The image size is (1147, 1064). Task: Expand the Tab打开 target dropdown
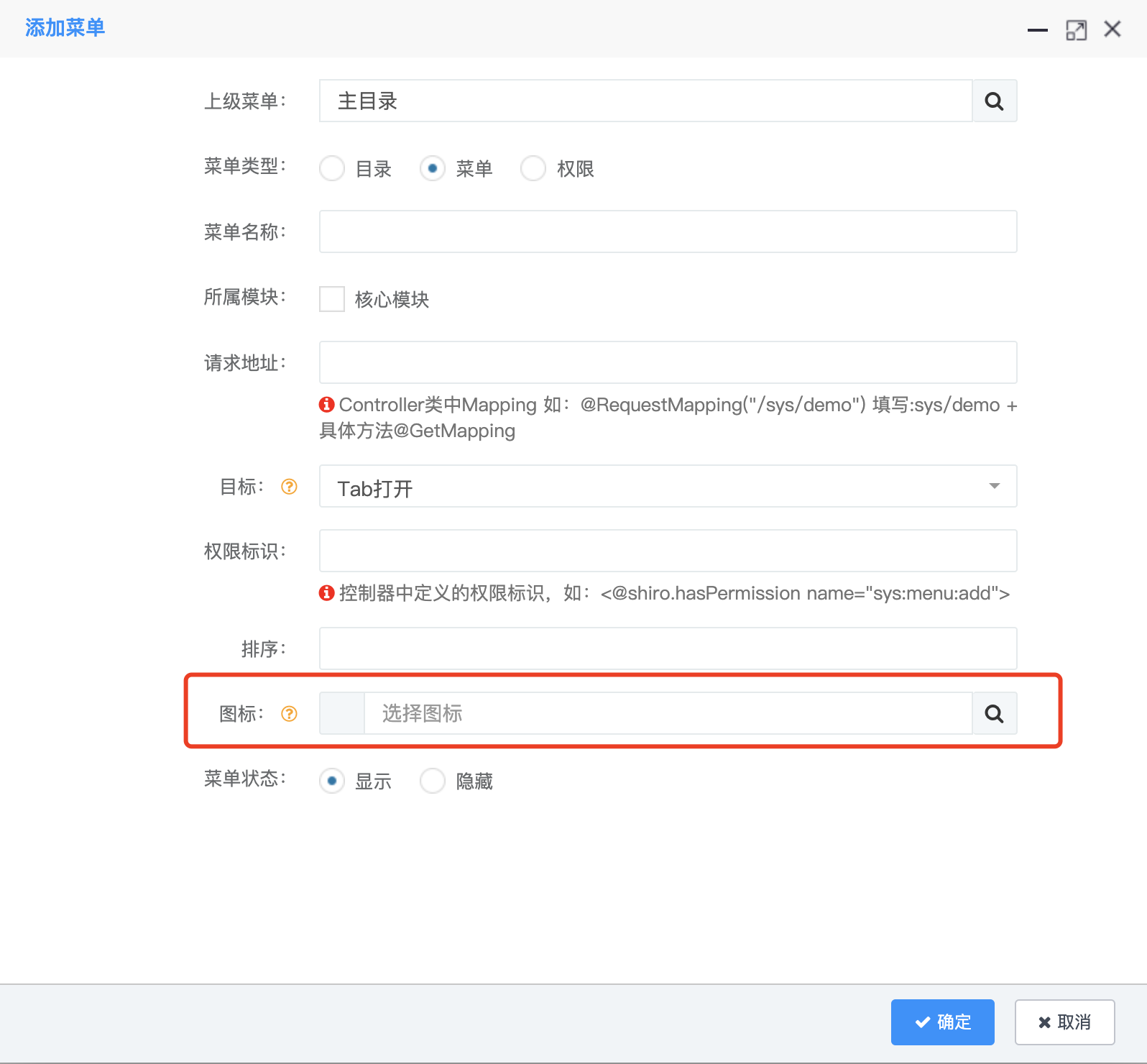[x=668, y=487]
